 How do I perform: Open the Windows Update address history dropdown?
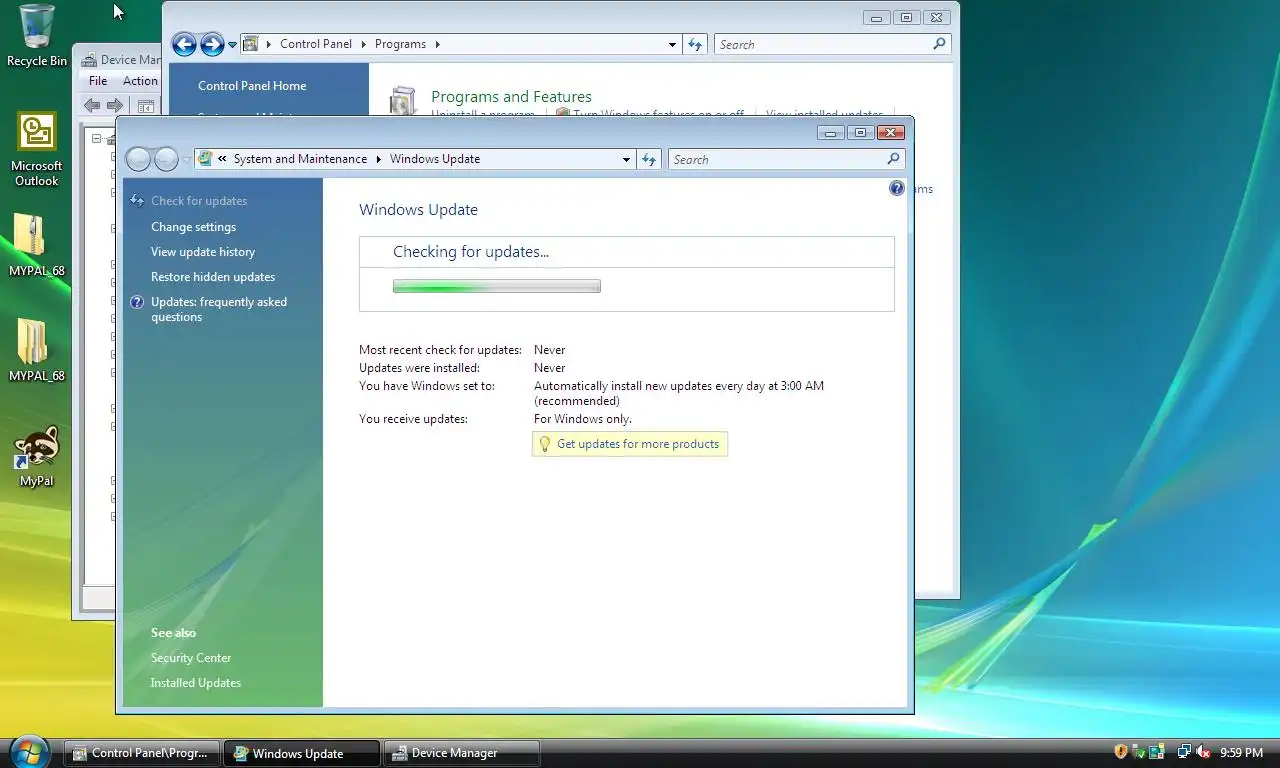[x=627, y=159]
